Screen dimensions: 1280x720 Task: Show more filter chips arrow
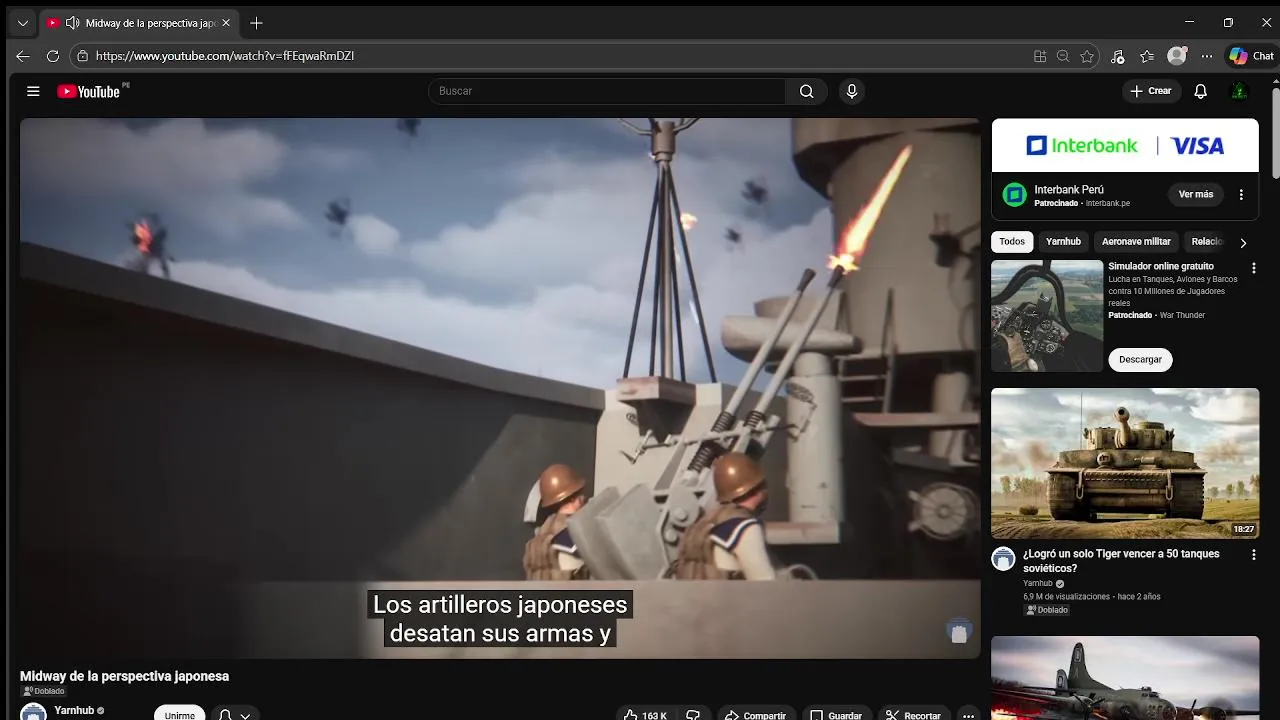1243,242
